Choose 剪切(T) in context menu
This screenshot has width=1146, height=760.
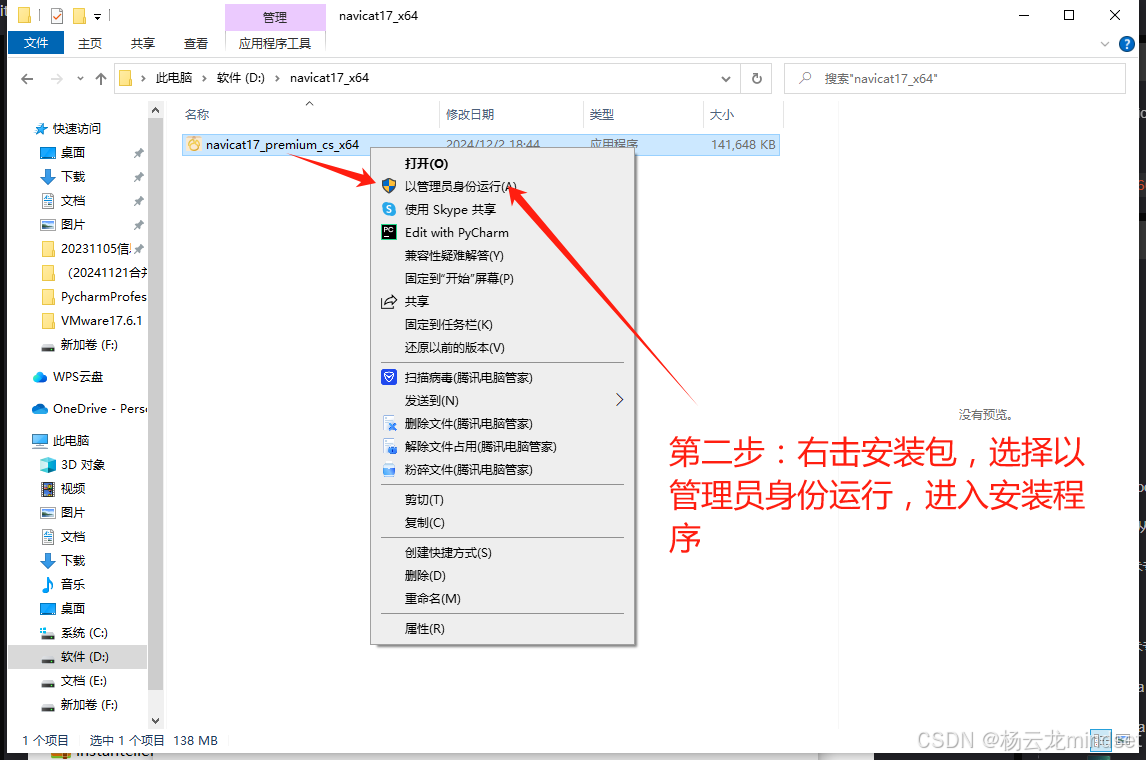point(503,500)
